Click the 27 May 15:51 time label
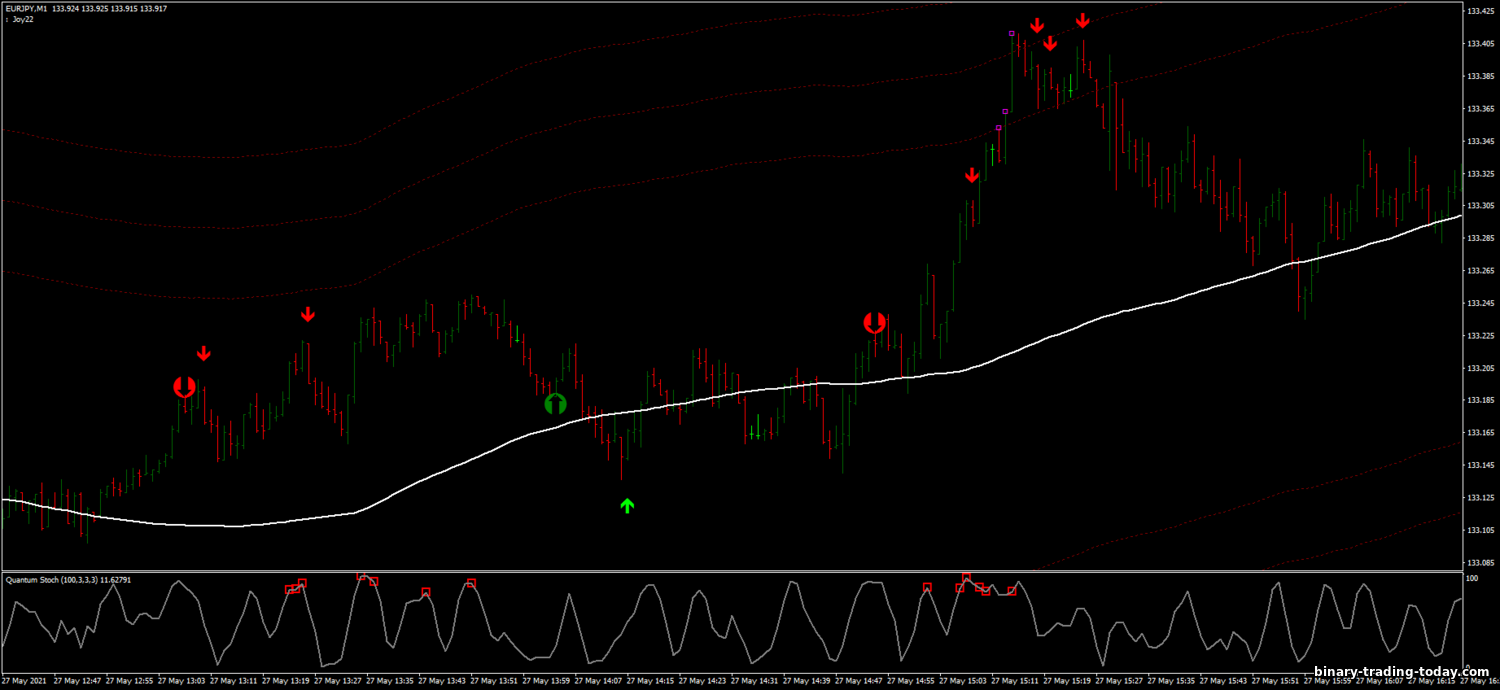1500x690 pixels. click(x=1275, y=681)
